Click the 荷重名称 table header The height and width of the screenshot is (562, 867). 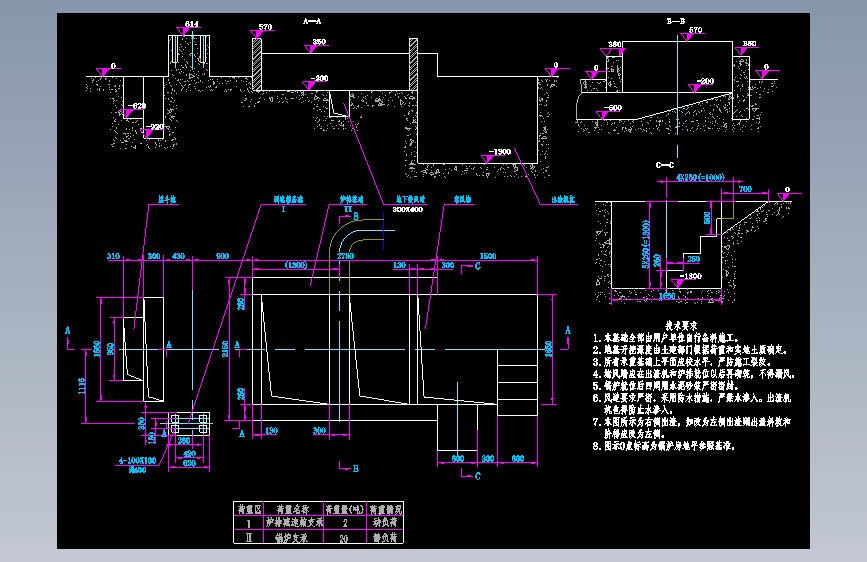pyautogui.click(x=293, y=509)
